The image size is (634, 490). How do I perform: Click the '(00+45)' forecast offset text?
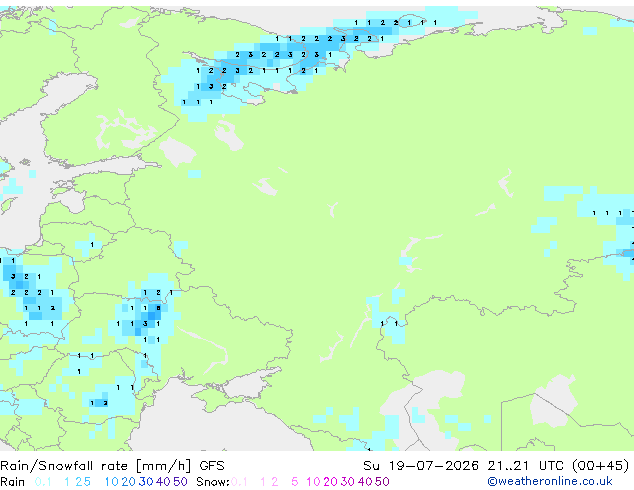[x=600, y=466]
